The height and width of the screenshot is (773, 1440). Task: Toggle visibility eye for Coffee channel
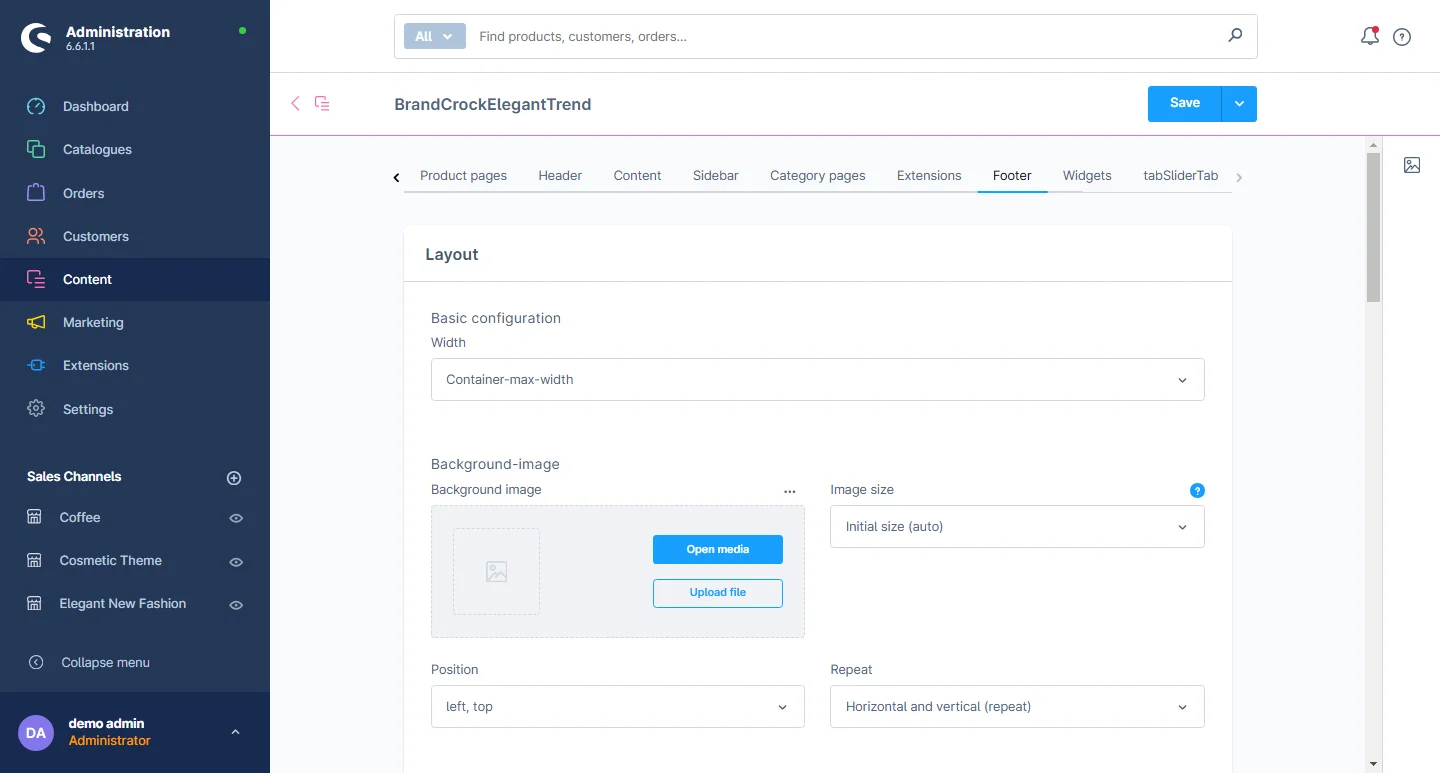point(236,518)
